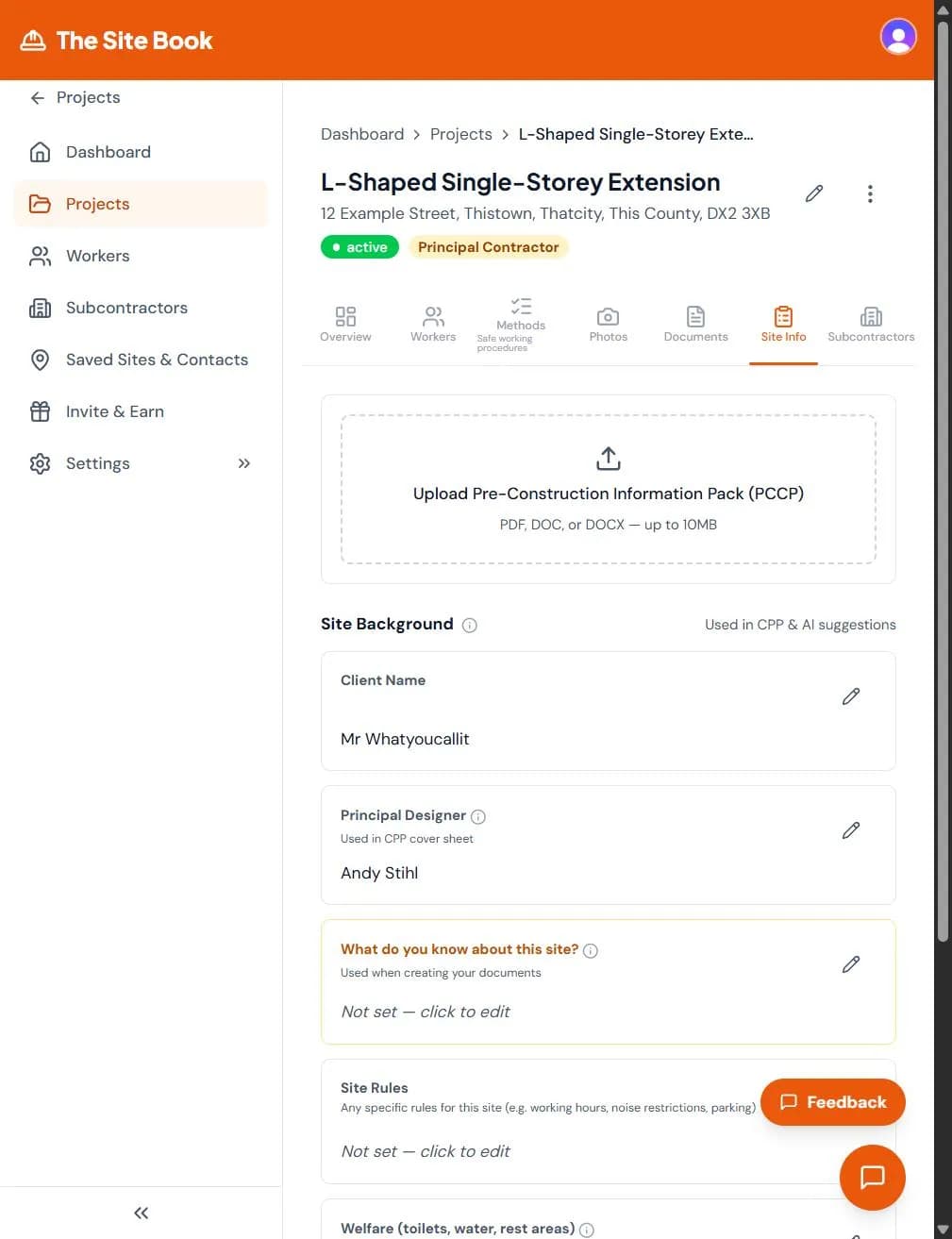
Task: Edit the project title with pencil icon
Action: tap(814, 193)
